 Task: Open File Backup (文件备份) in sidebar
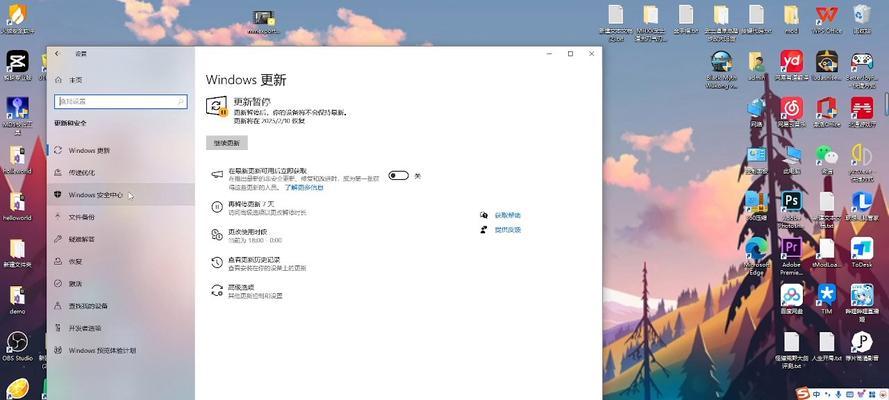121,216
